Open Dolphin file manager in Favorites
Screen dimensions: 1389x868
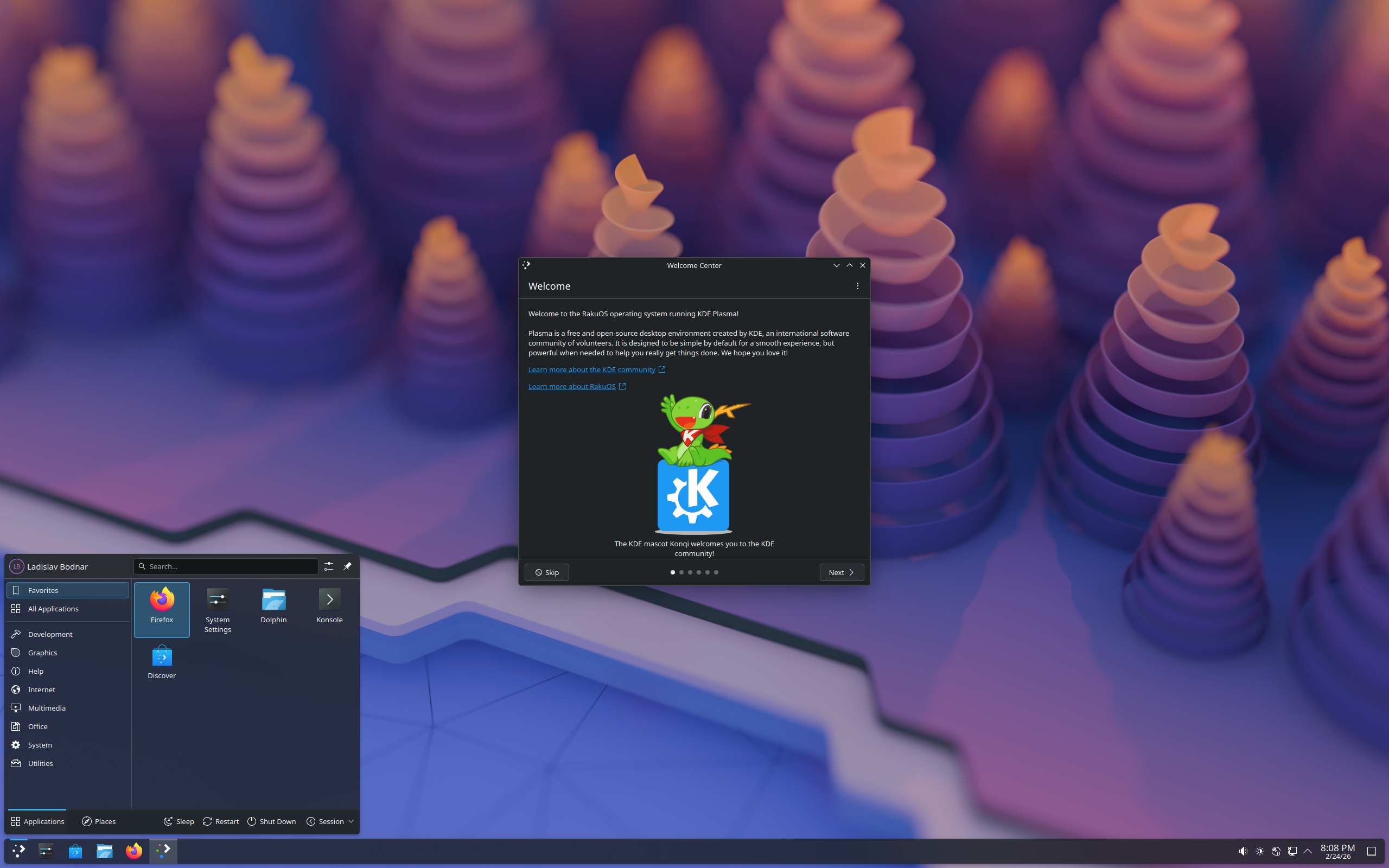[x=273, y=609]
